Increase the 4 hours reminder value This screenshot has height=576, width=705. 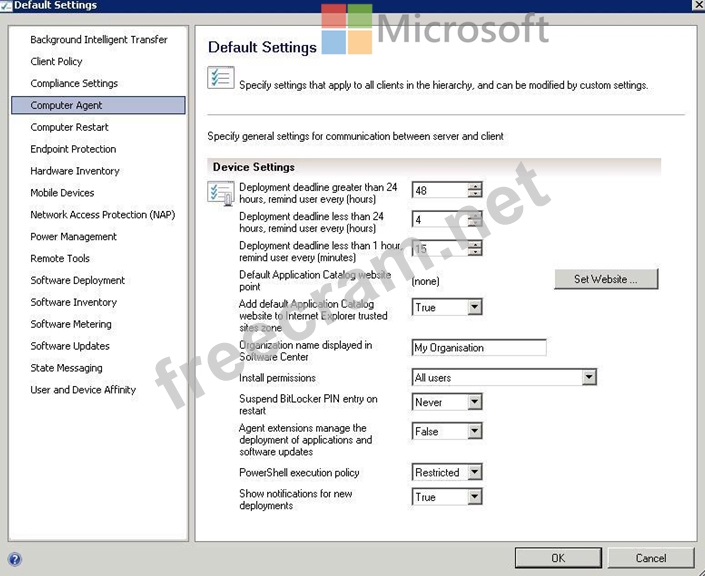[x=475, y=215]
